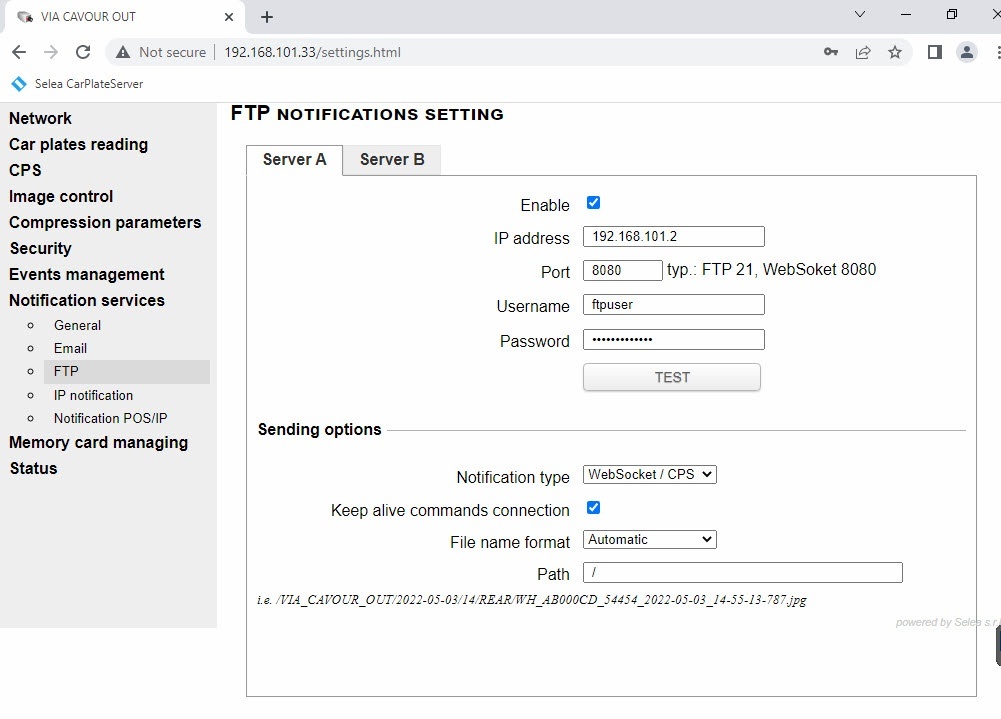Reload the settings page

[83, 52]
